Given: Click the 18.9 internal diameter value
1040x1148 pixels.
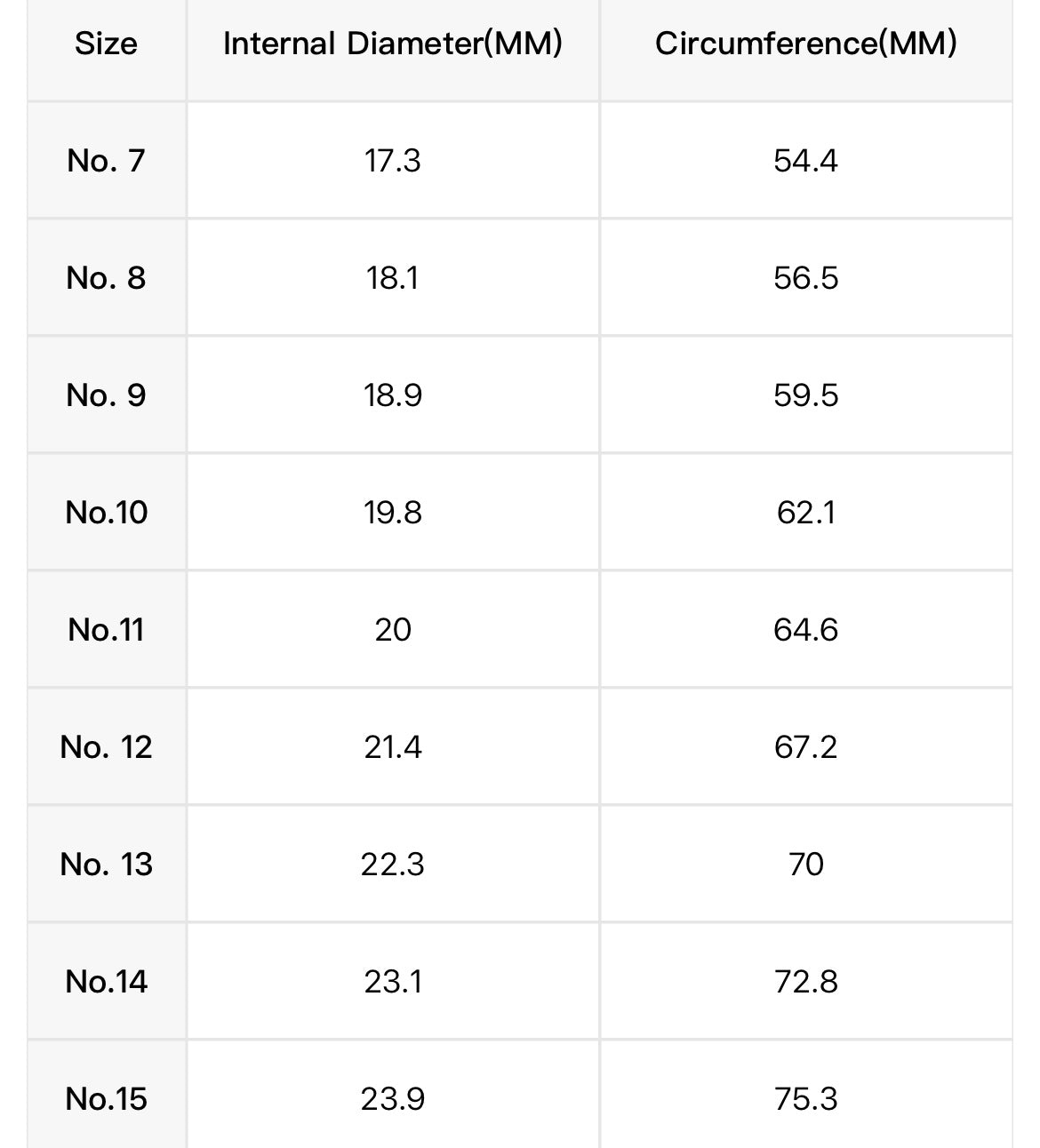Looking at the screenshot, I should 392,395.
